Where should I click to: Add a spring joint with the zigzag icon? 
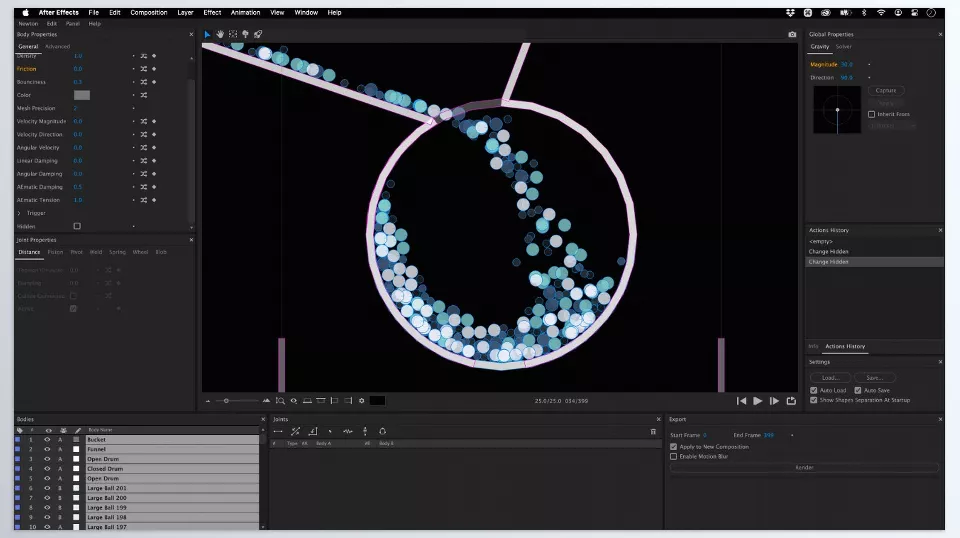(348, 432)
